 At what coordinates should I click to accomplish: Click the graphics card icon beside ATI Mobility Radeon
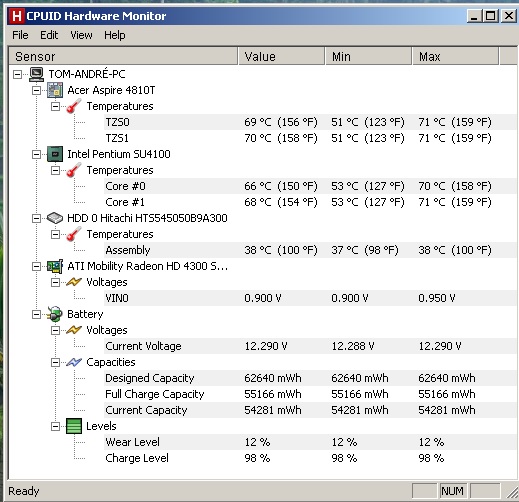click(x=55, y=266)
